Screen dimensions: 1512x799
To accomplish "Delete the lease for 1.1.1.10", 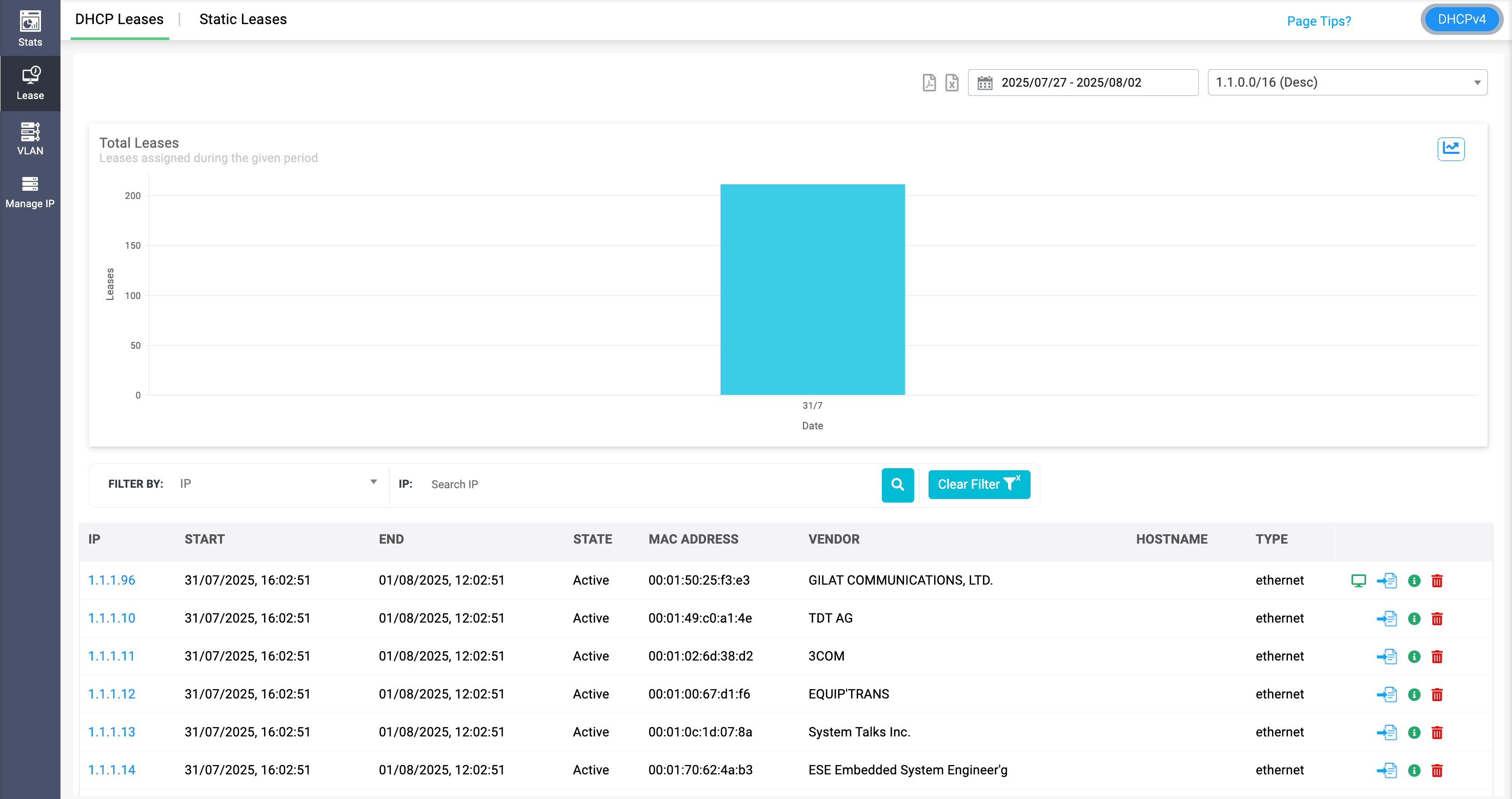I will point(1437,619).
